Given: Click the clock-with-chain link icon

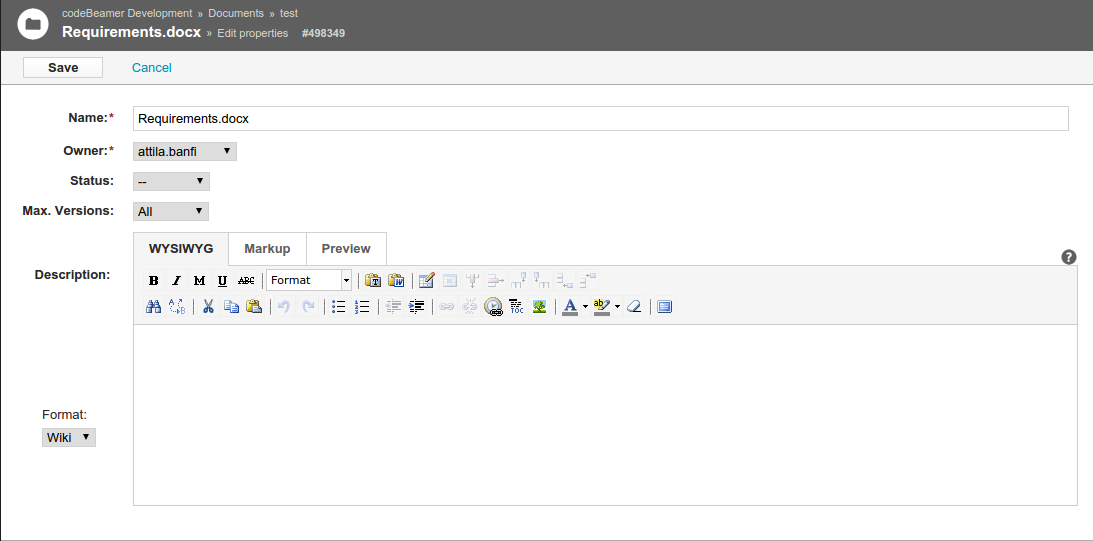Looking at the screenshot, I should tap(494, 307).
